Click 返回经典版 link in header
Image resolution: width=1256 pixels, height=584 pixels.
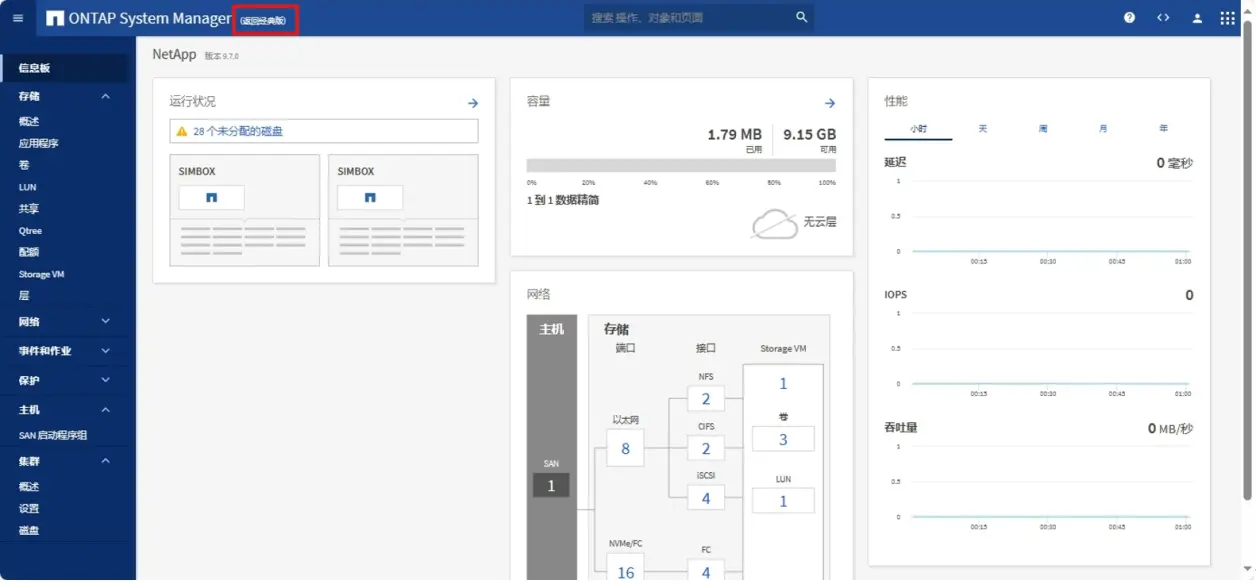pyautogui.click(x=264, y=21)
